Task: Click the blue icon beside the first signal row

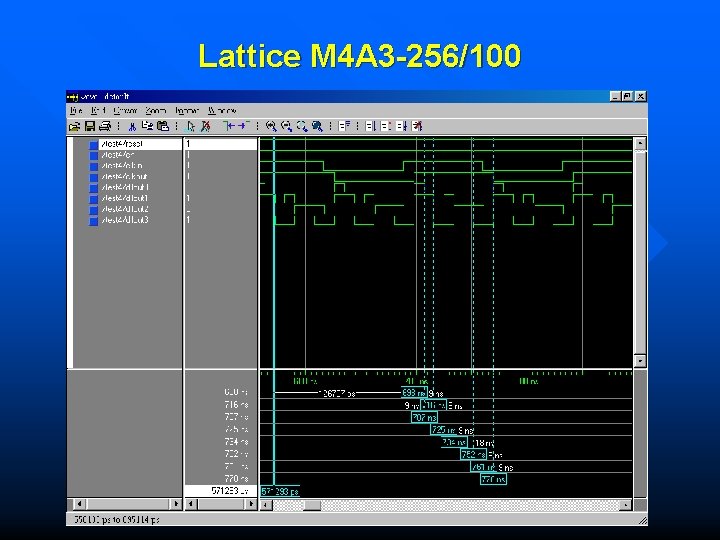Action: click(94, 145)
